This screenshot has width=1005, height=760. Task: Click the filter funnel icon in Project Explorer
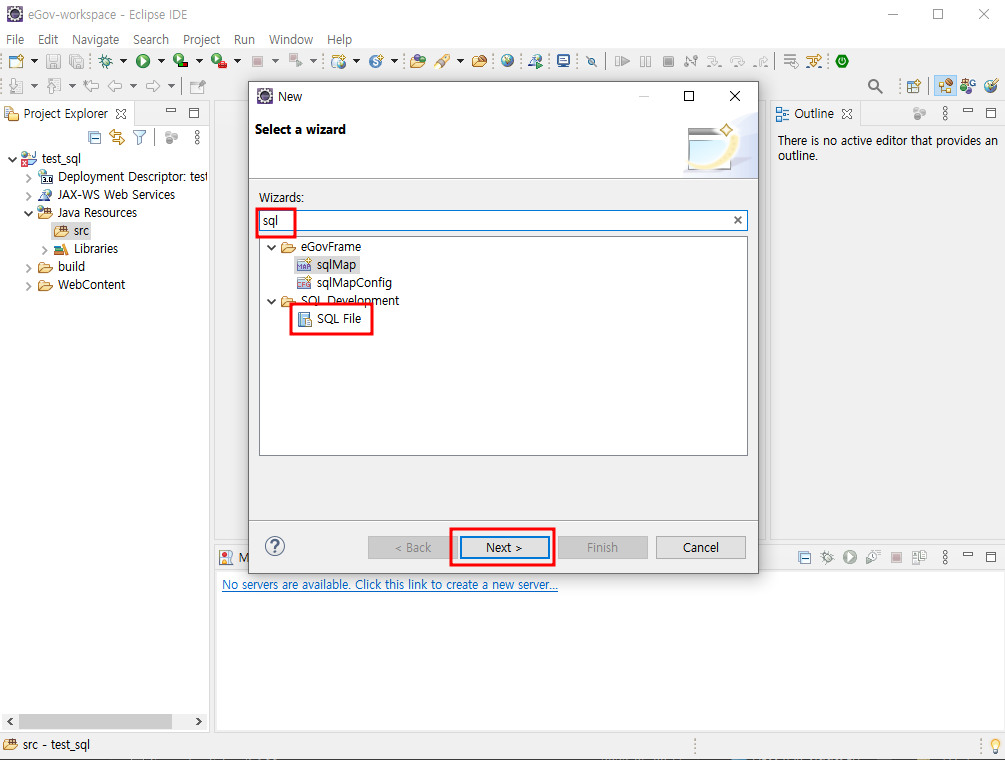[140, 137]
